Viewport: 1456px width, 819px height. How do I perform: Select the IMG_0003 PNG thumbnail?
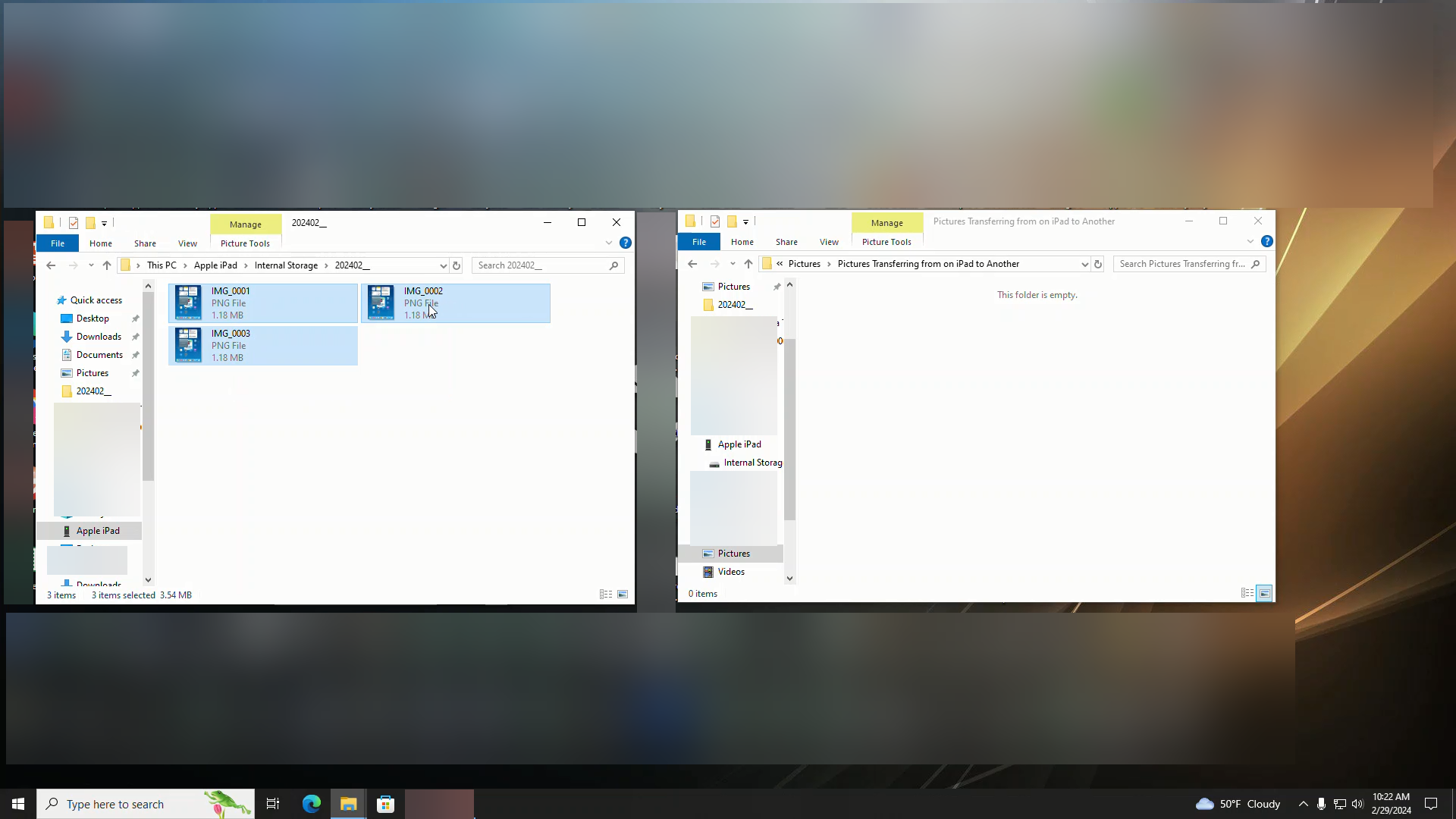tap(188, 346)
